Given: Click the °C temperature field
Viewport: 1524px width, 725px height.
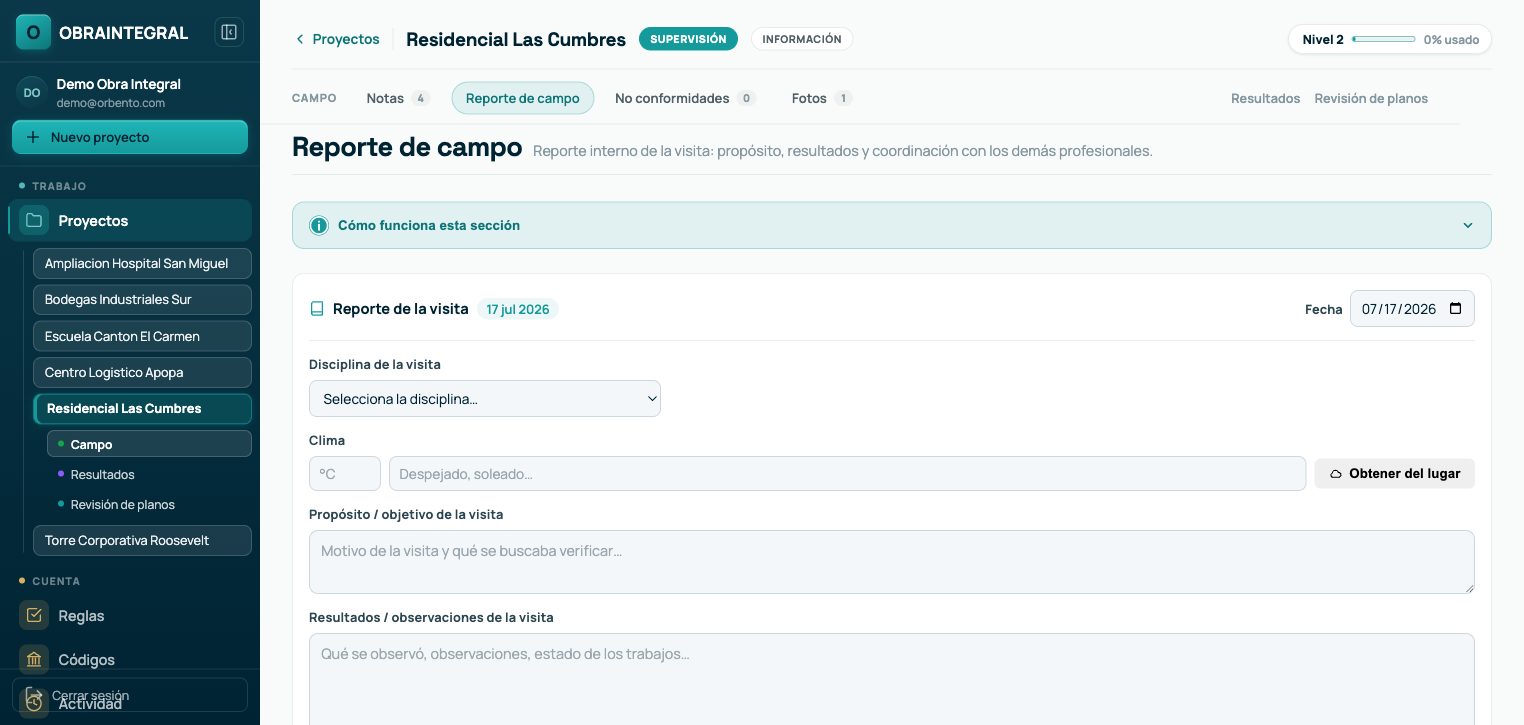Looking at the screenshot, I should point(345,473).
